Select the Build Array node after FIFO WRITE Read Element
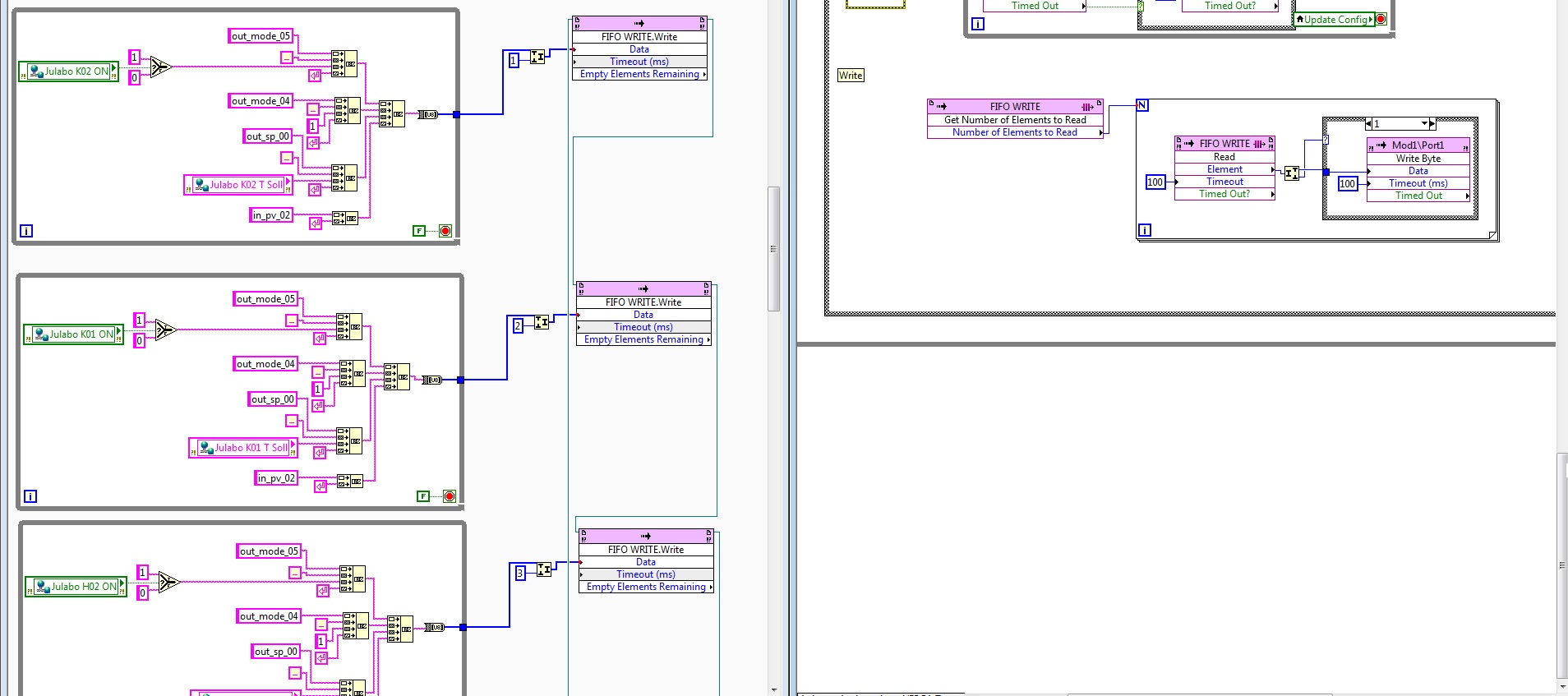This screenshot has height=696, width=1568. [x=1292, y=173]
